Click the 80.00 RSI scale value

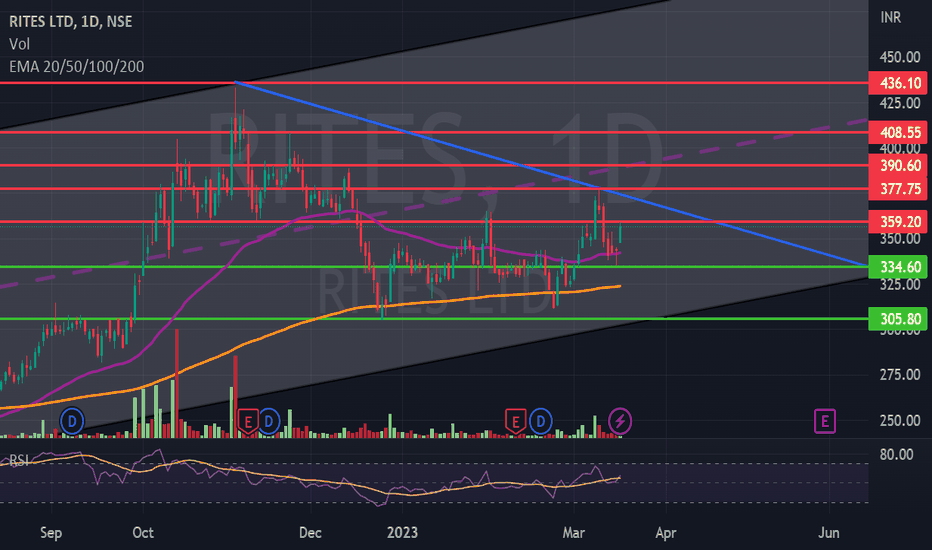(x=896, y=454)
